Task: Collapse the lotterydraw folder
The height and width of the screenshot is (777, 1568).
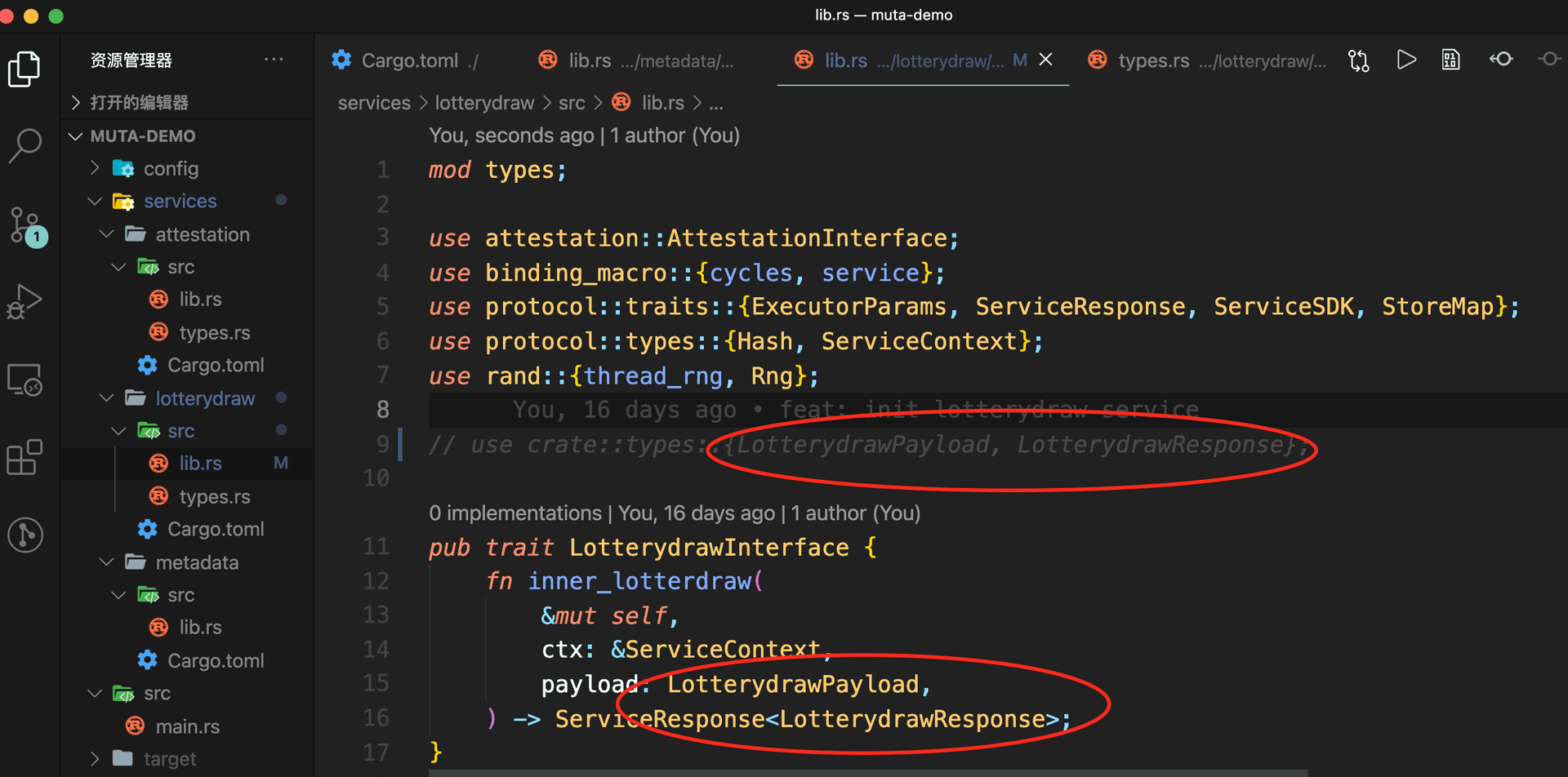Action: click(x=106, y=397)
